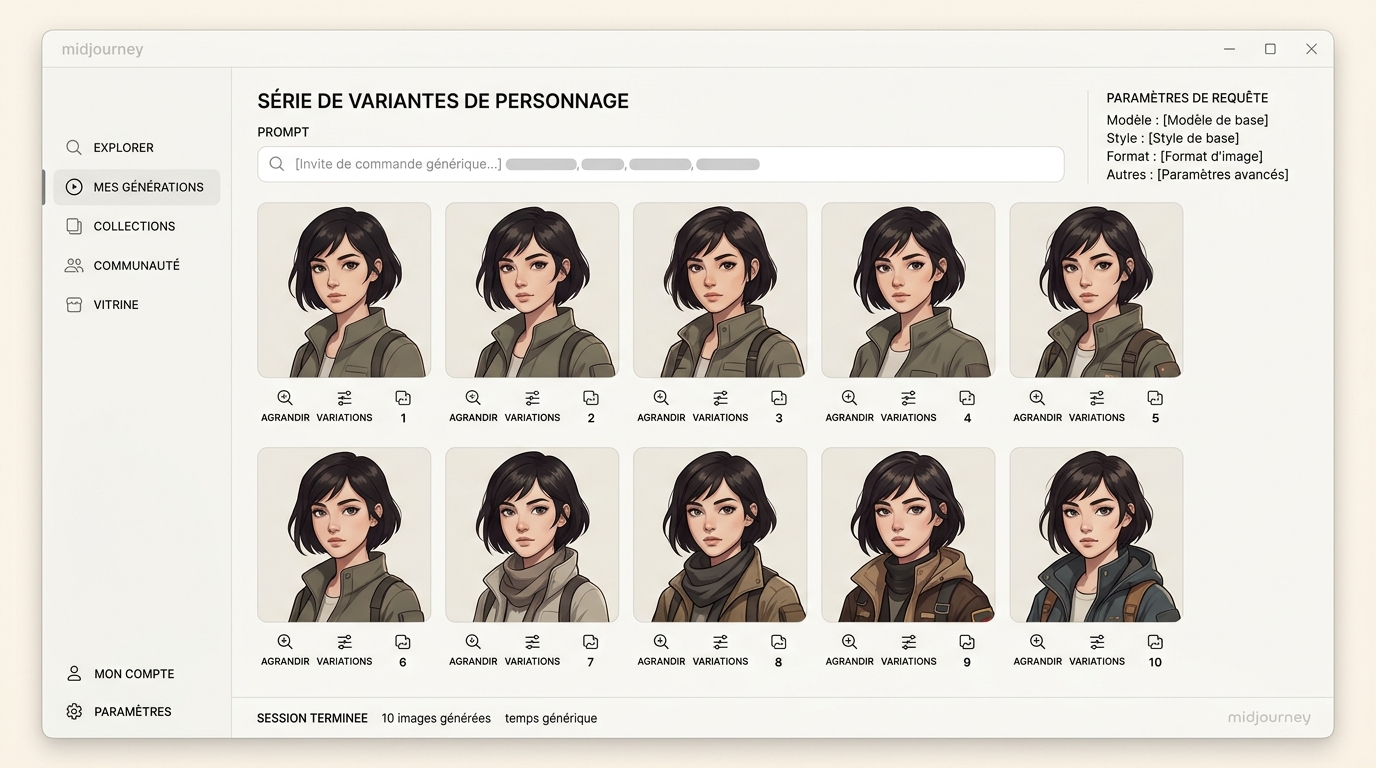Image resolution: width=1376 pixels, height=768 pixels.
Task: Click the 'Style : [Style de base]' parameter text
Action: click(1172, 138)
